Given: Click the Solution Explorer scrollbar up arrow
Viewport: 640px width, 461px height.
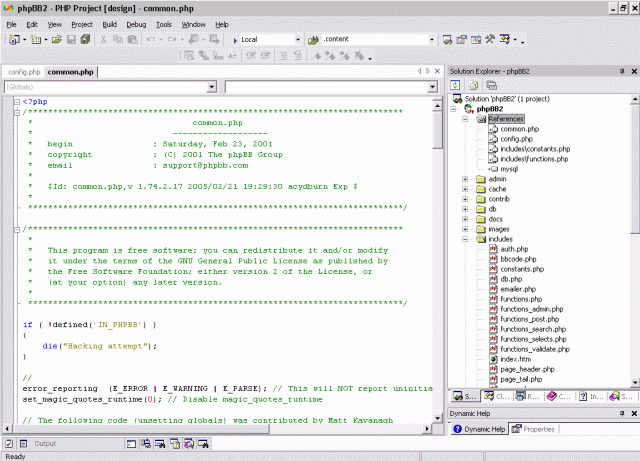Looking at the screenshot, I should tap(635, 99).
